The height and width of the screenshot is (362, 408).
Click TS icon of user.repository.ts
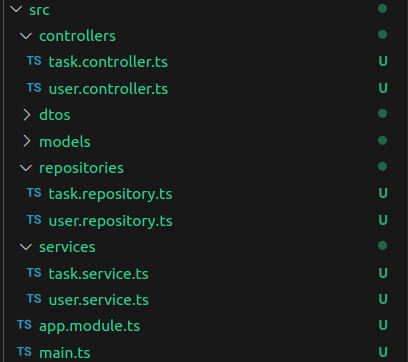[x=34, y=220]
